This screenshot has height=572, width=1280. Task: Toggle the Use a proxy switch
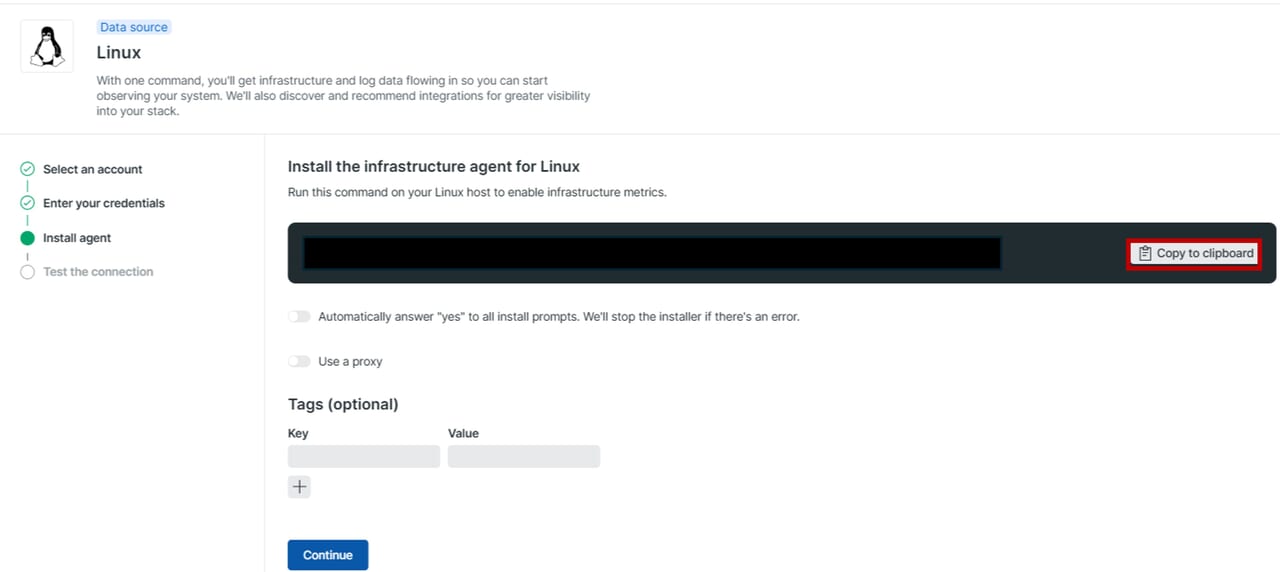click(x=299, y=361)
